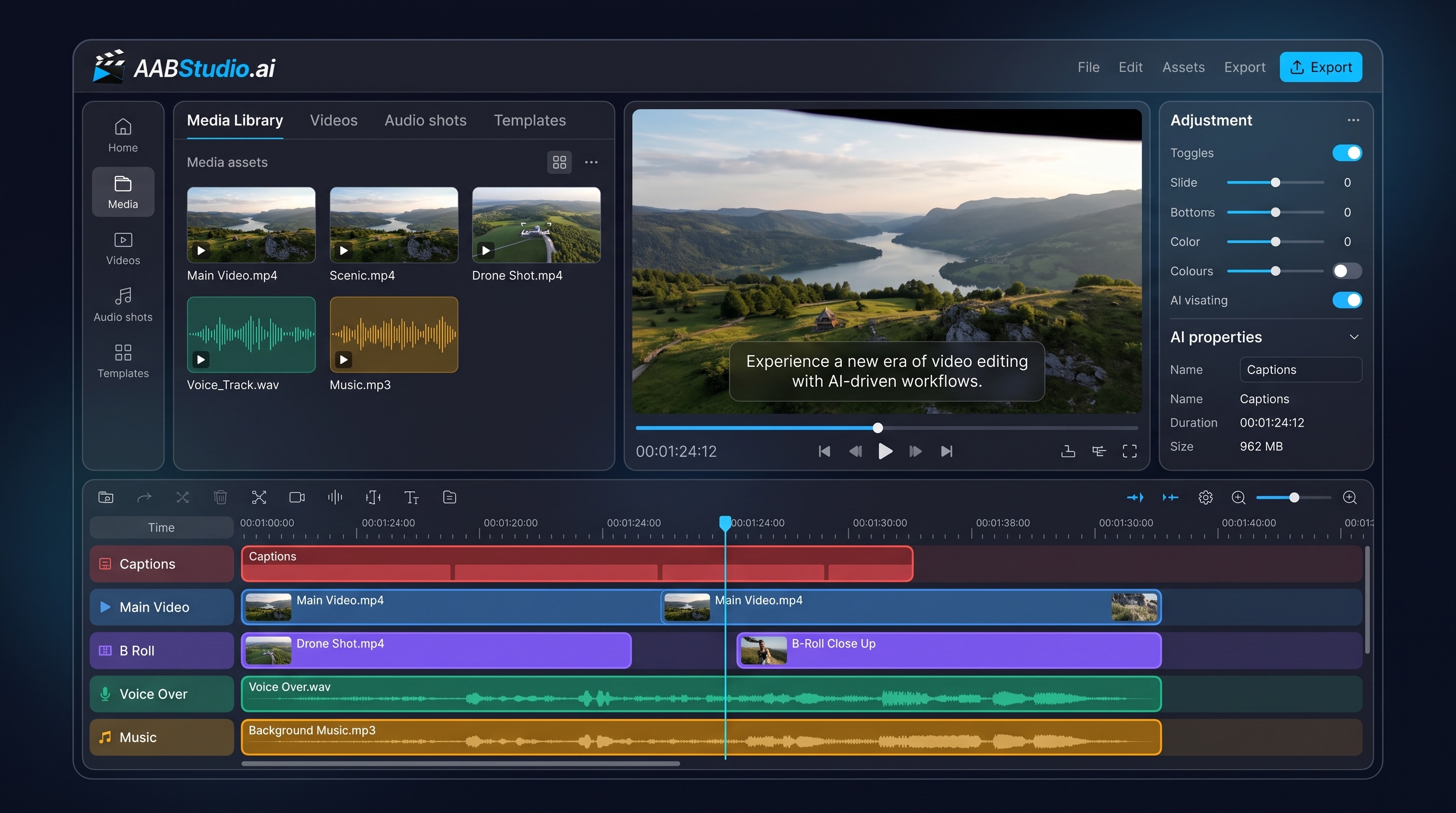Select the Drone Shot.mp4 thumbnail

536,225
